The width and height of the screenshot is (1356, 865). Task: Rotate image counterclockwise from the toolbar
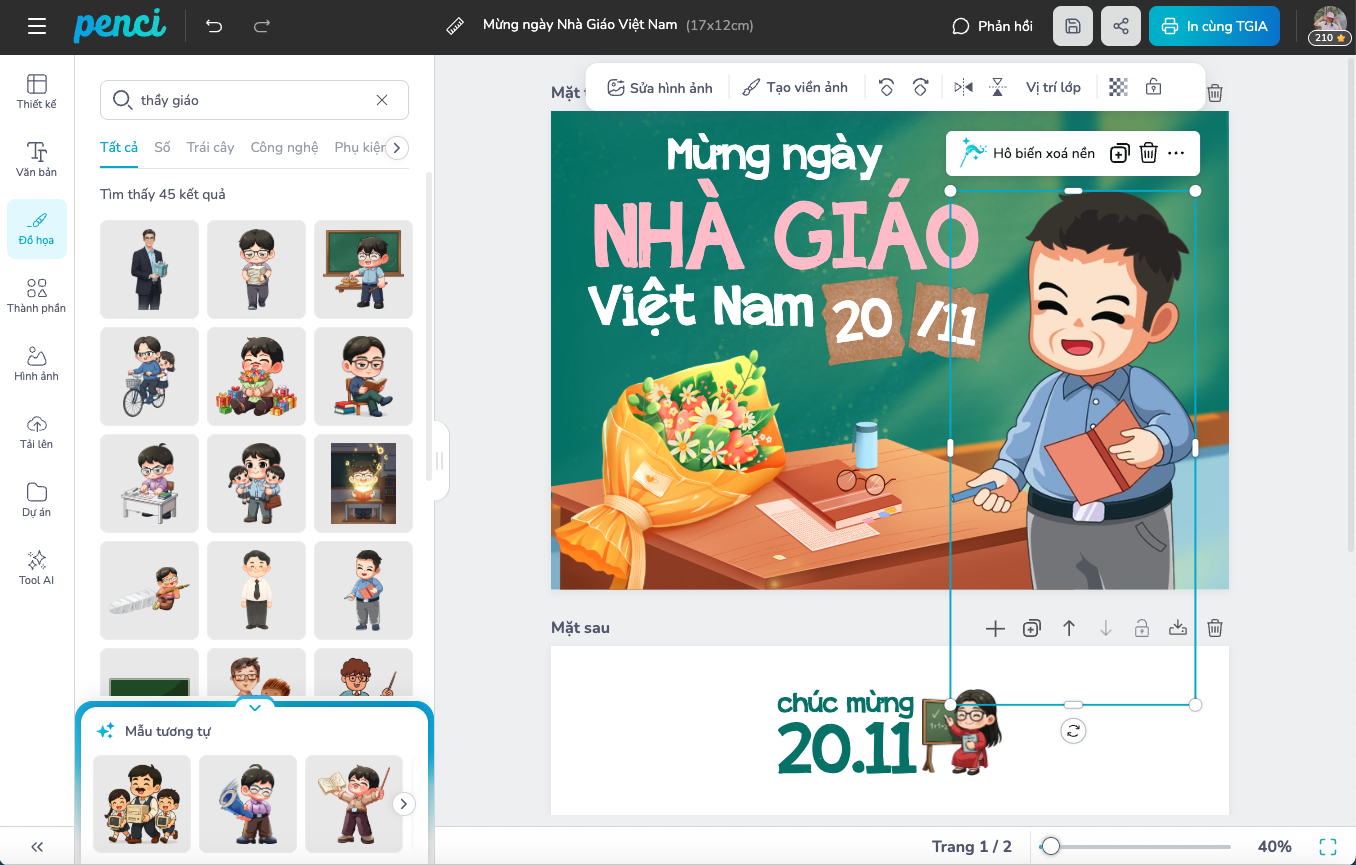885,88
